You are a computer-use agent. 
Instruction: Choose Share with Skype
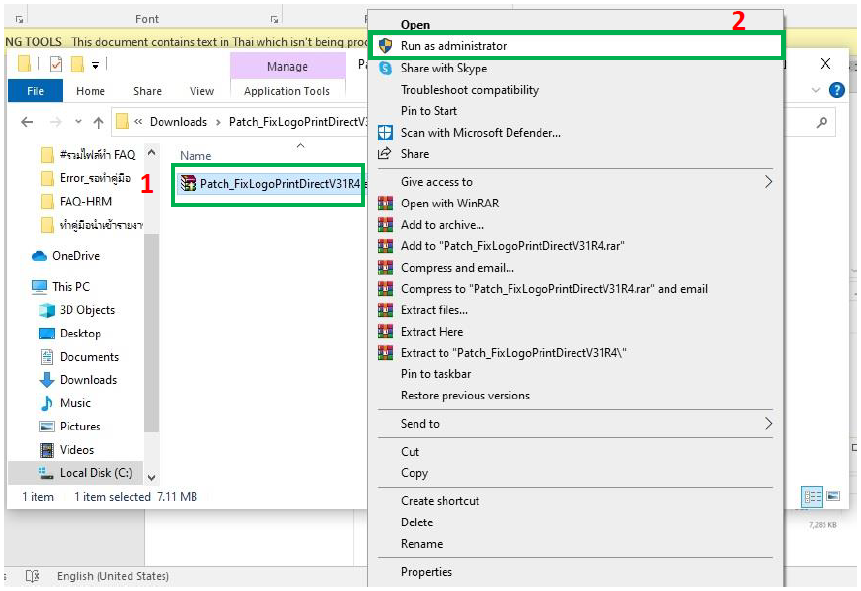click(x=443, y=68)
